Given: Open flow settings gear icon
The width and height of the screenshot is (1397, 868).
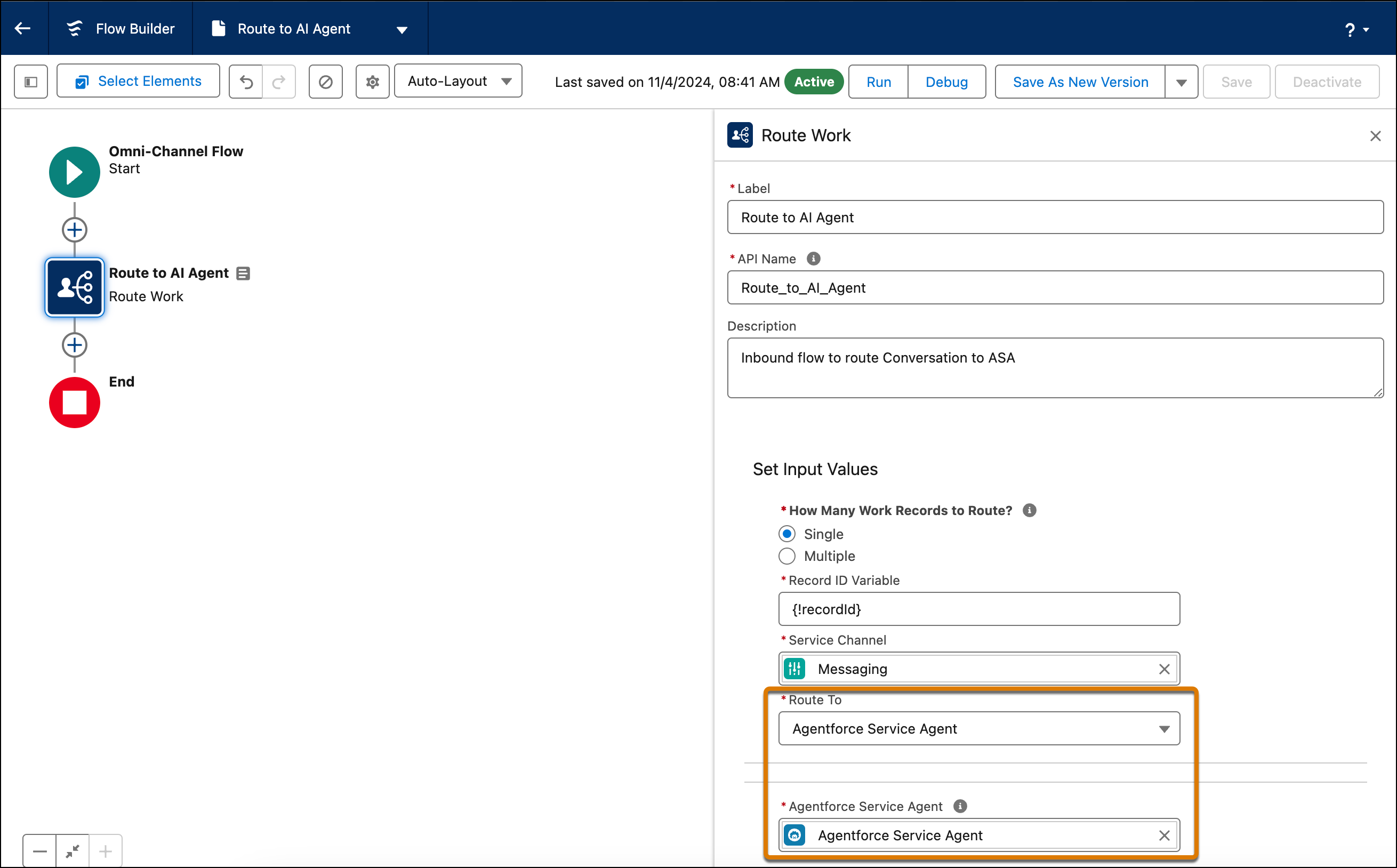Looking at the screenshot, I should pos(373,82).
